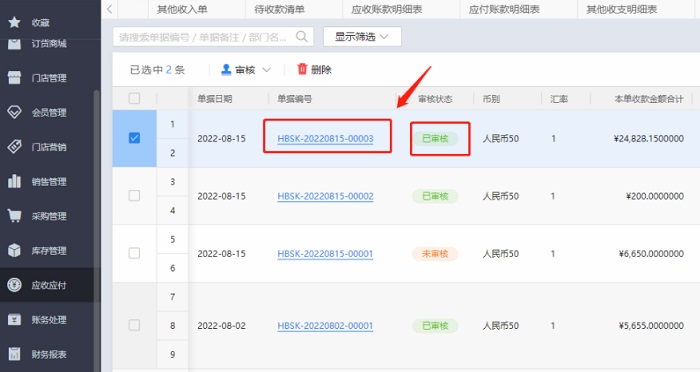The image size is (700, 372).
Task: Switch to the 应收账款明细表 tab
Action: pos(387,9)
